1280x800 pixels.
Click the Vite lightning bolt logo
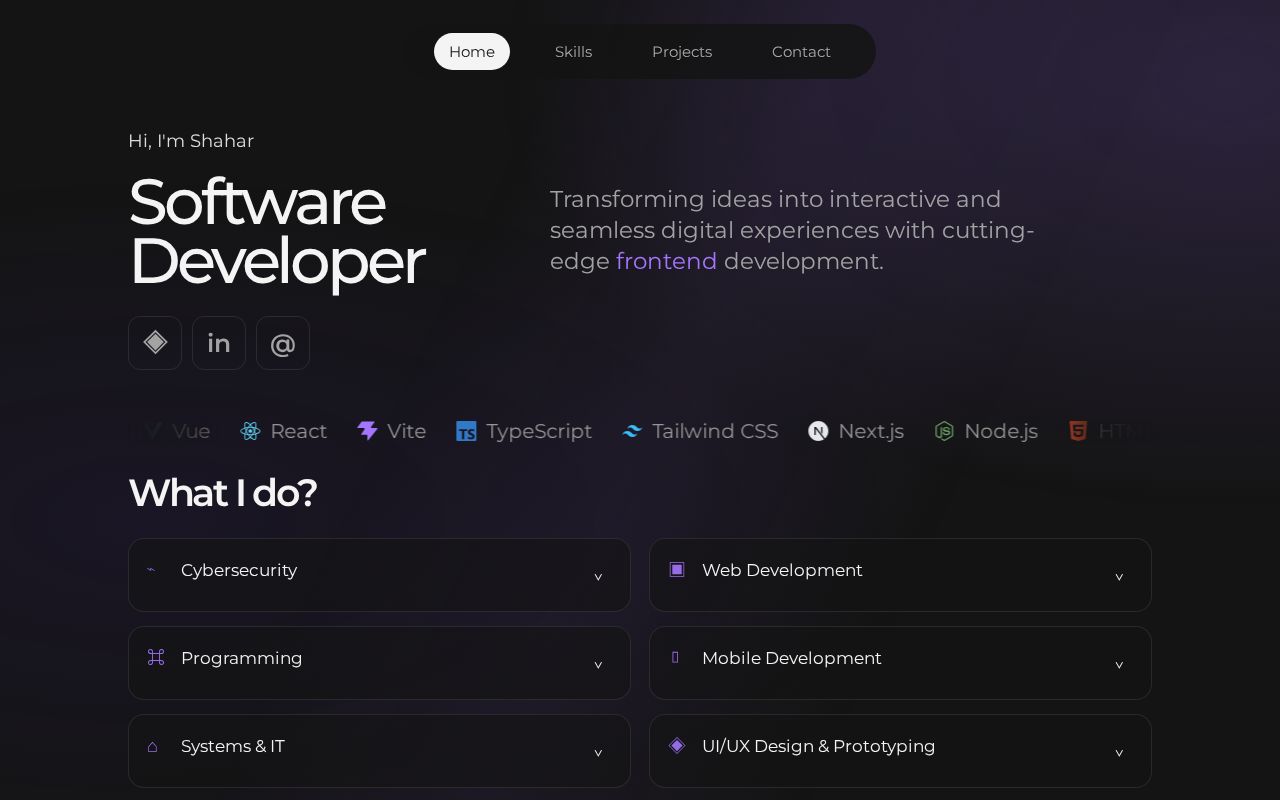tap(367, 431)
